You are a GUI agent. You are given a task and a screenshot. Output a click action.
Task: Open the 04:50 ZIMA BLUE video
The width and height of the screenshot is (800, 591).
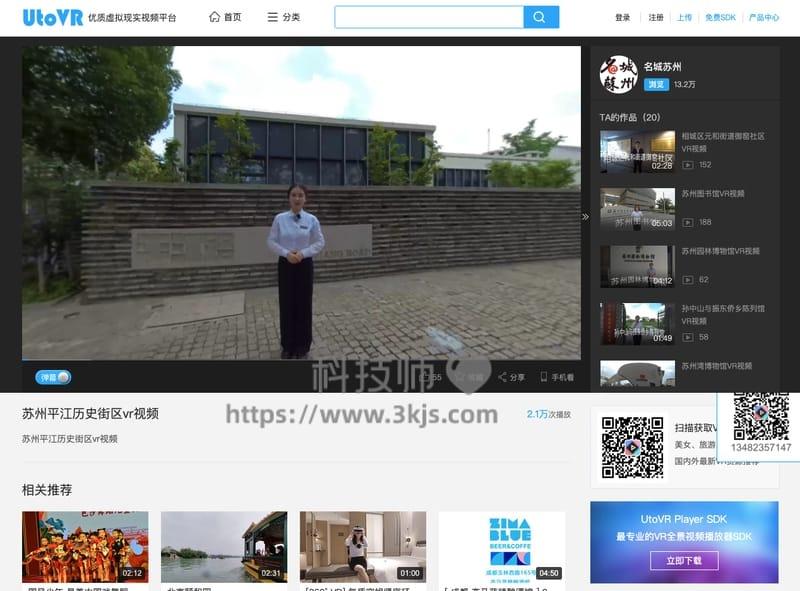pyautogui.click(x=502, y=547)
